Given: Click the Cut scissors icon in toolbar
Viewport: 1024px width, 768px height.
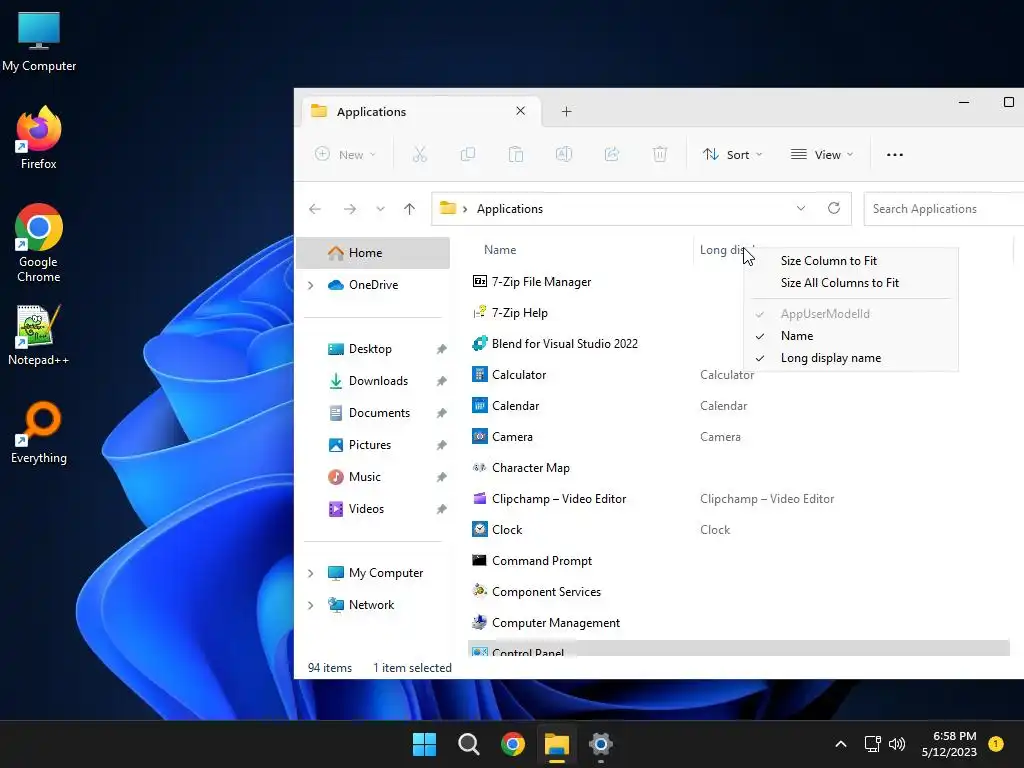Looking at the screenshot, I should coord(419,155).
